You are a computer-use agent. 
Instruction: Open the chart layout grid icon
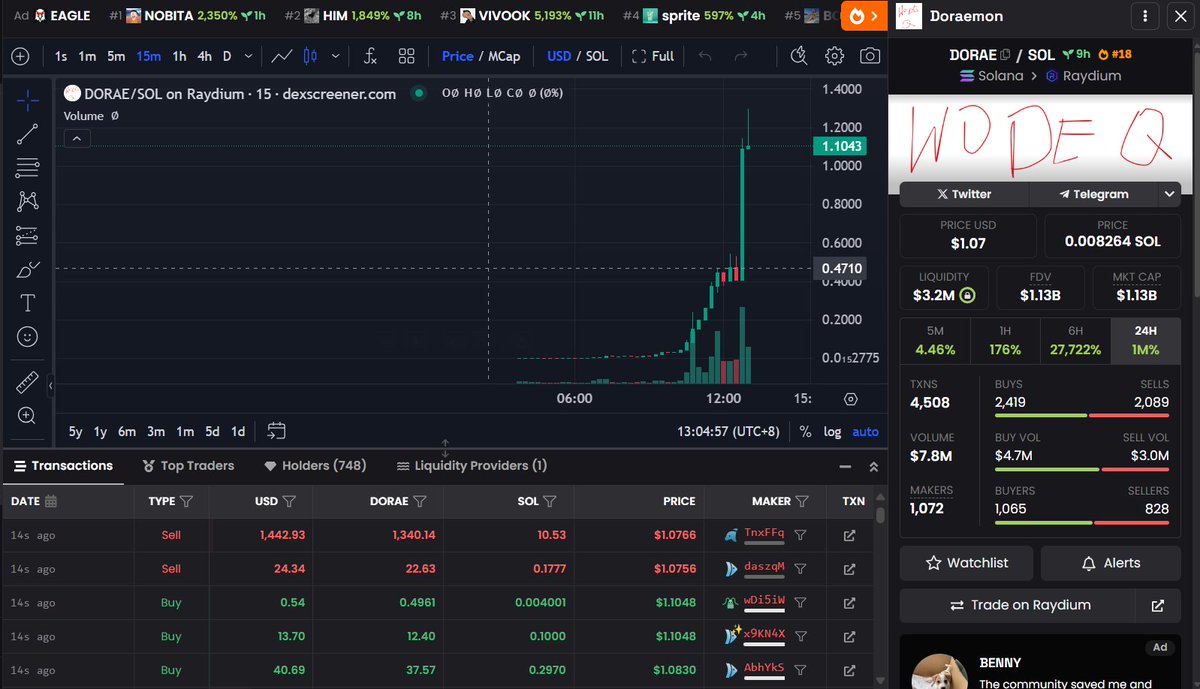(x=406, y=56)
